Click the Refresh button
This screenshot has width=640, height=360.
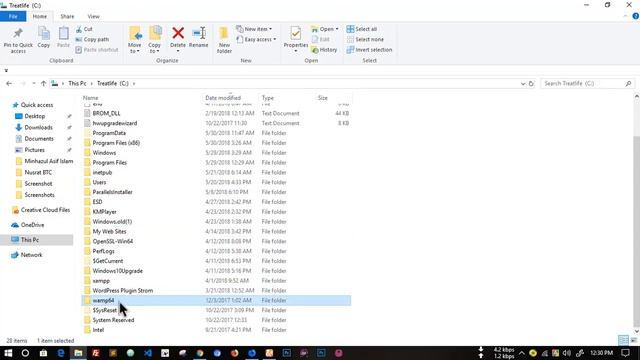(x=531, y=83)
